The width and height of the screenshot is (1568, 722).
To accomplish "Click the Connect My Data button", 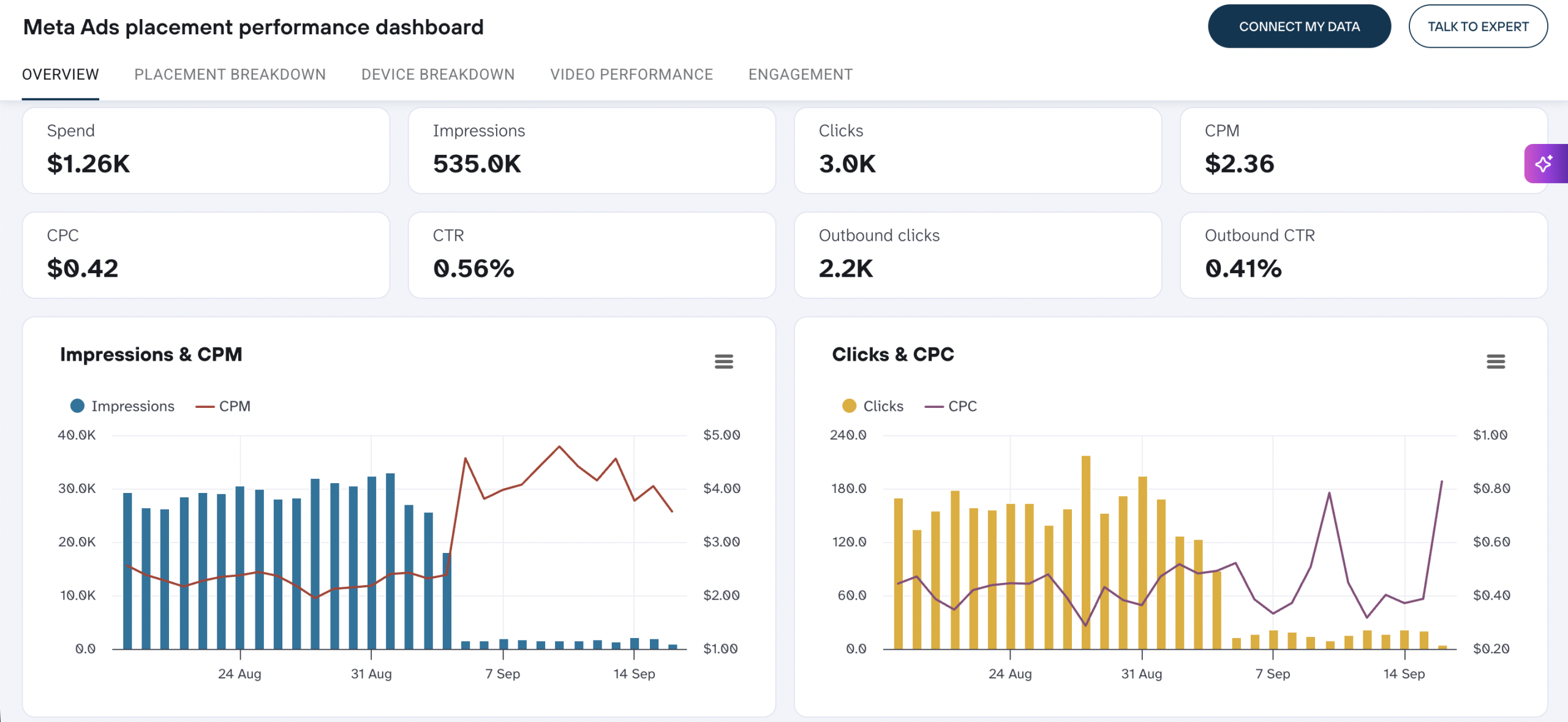I will (x=1299, y=26).
